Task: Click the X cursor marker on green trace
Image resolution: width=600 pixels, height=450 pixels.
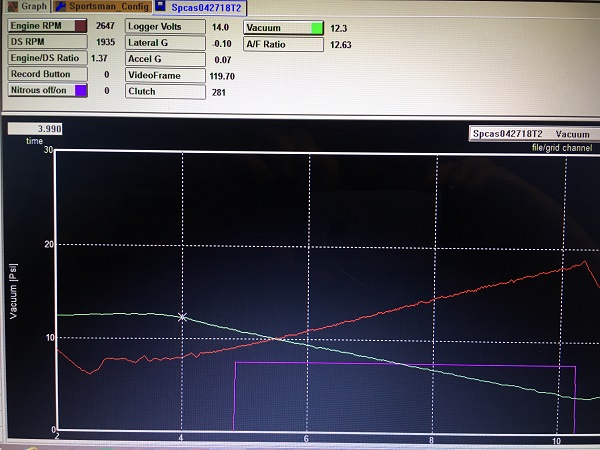Action: pos(182,317)
